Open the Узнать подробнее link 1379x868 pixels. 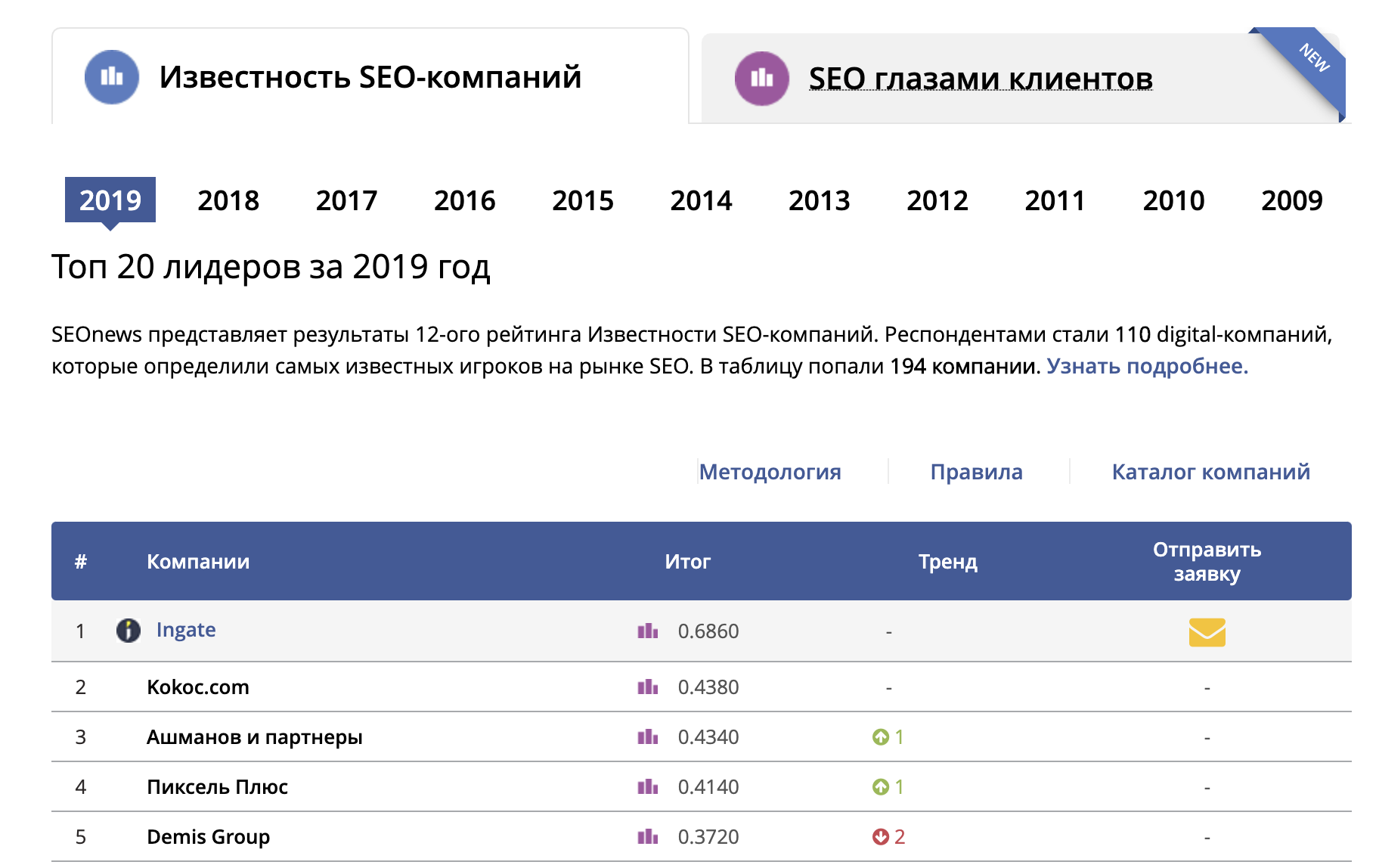pos(1147,366)
